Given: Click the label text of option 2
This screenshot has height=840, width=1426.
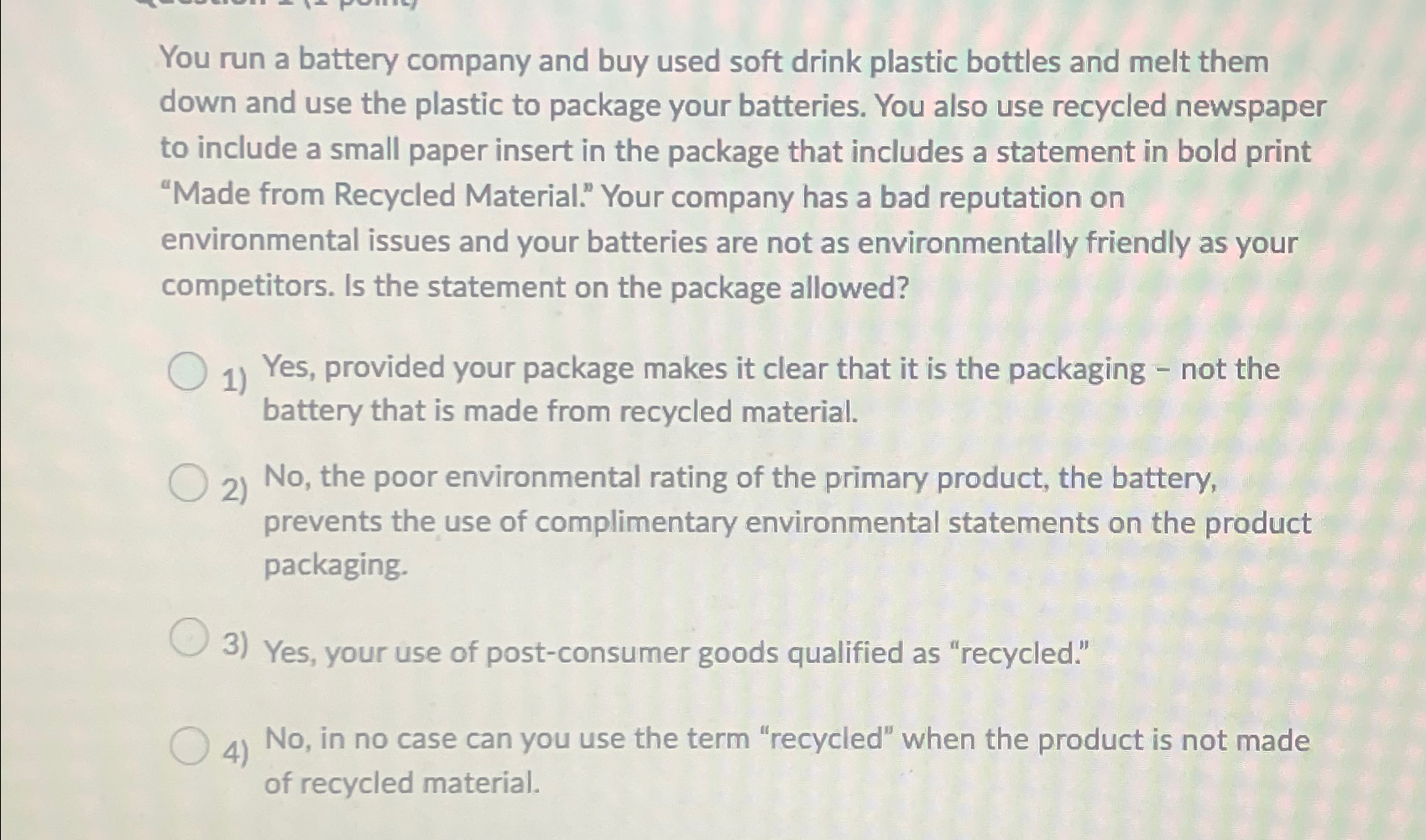Looking at the screenshot, I should pos(755,522).
